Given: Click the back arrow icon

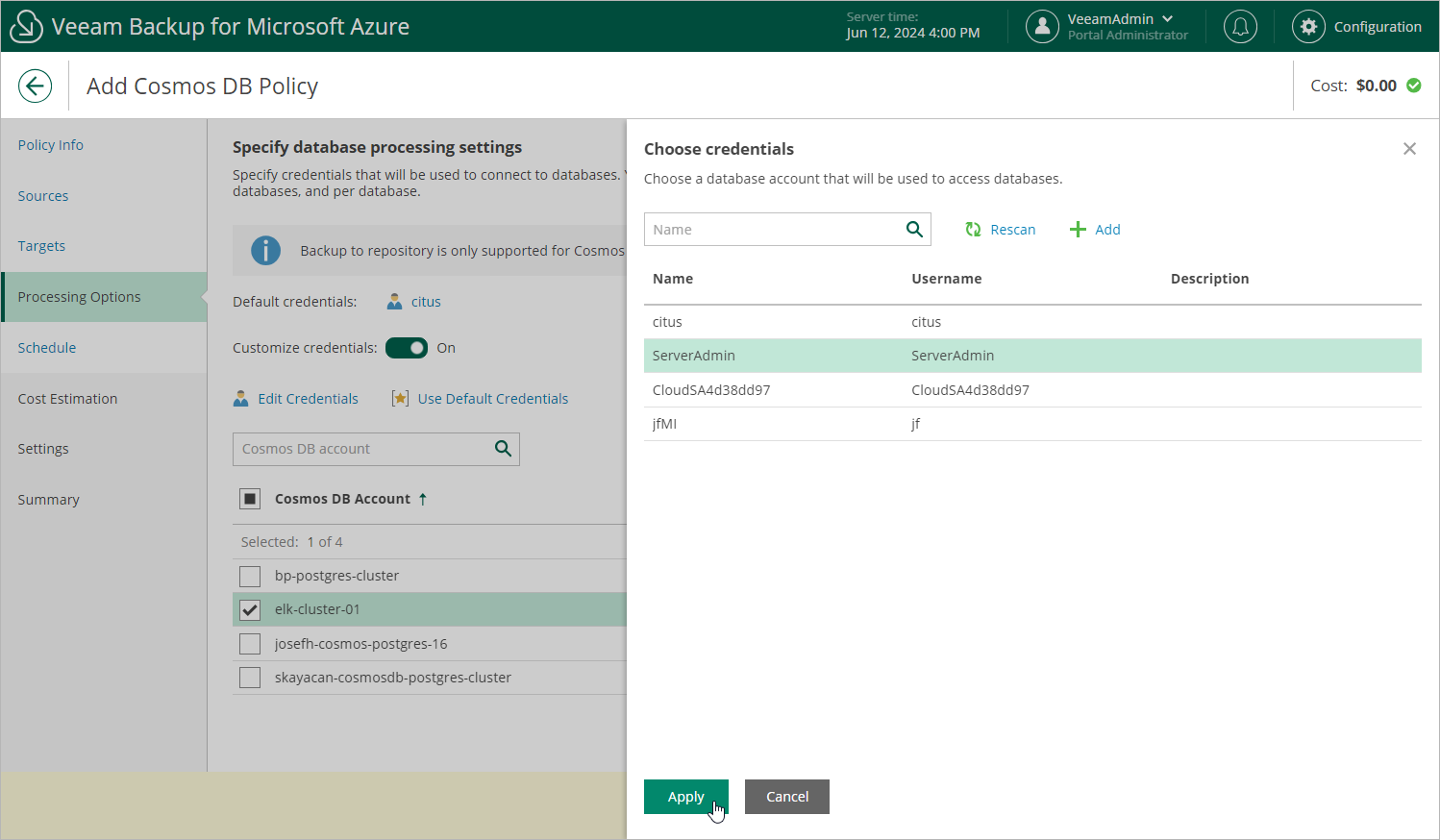Looking at the screenshot, I should [x=35, y=86].
